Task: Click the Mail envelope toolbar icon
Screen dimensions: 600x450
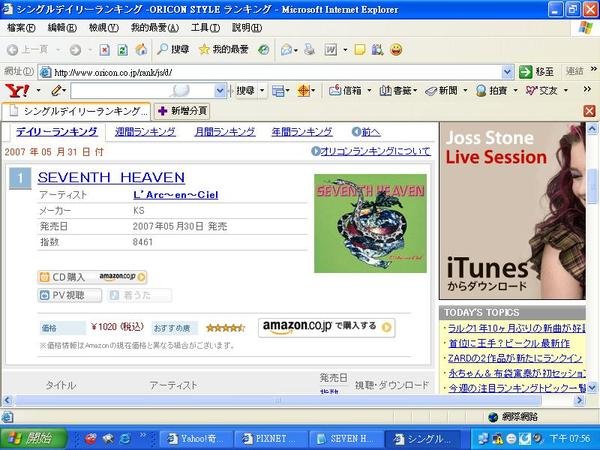Action: (286, 49)
